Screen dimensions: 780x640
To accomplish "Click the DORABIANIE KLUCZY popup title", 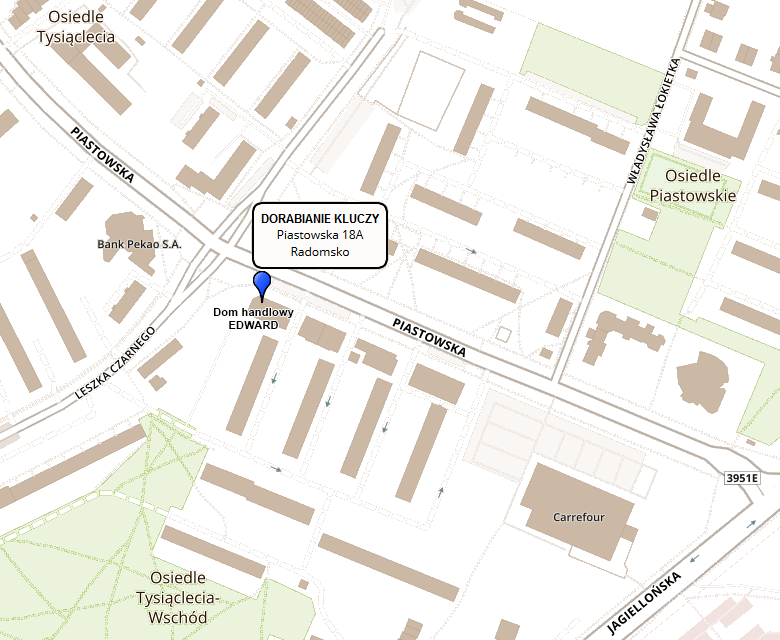I will [x=319, y=217].
